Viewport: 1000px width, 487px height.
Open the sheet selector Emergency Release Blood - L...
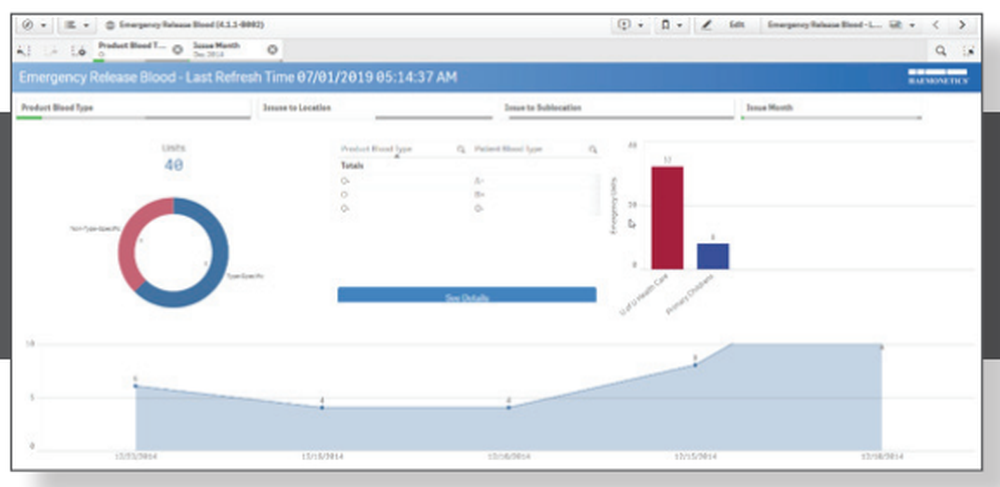pos(824,25)
